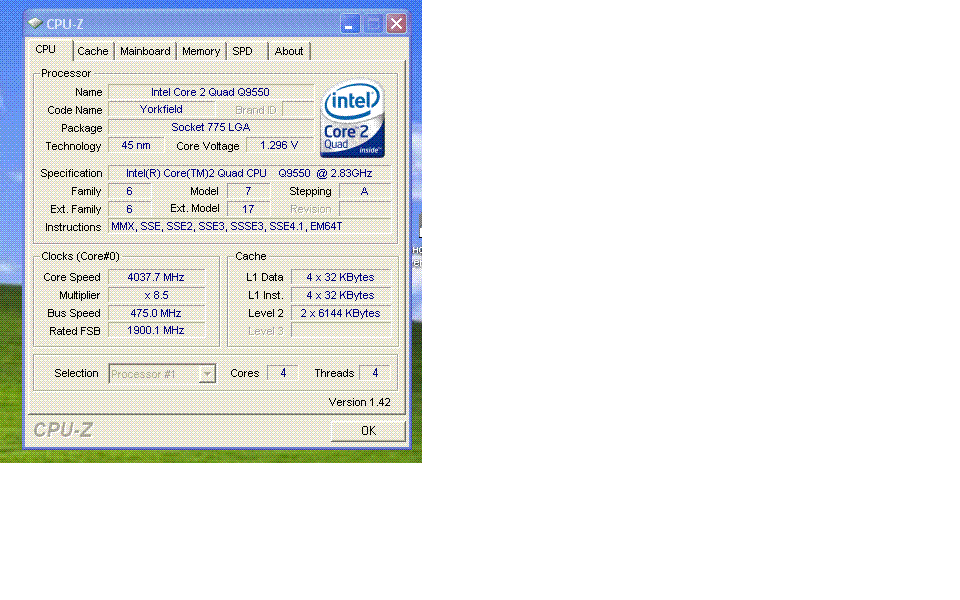Click the OK button
This screenshot has width=960, height=600.
[x=368, y=431]
